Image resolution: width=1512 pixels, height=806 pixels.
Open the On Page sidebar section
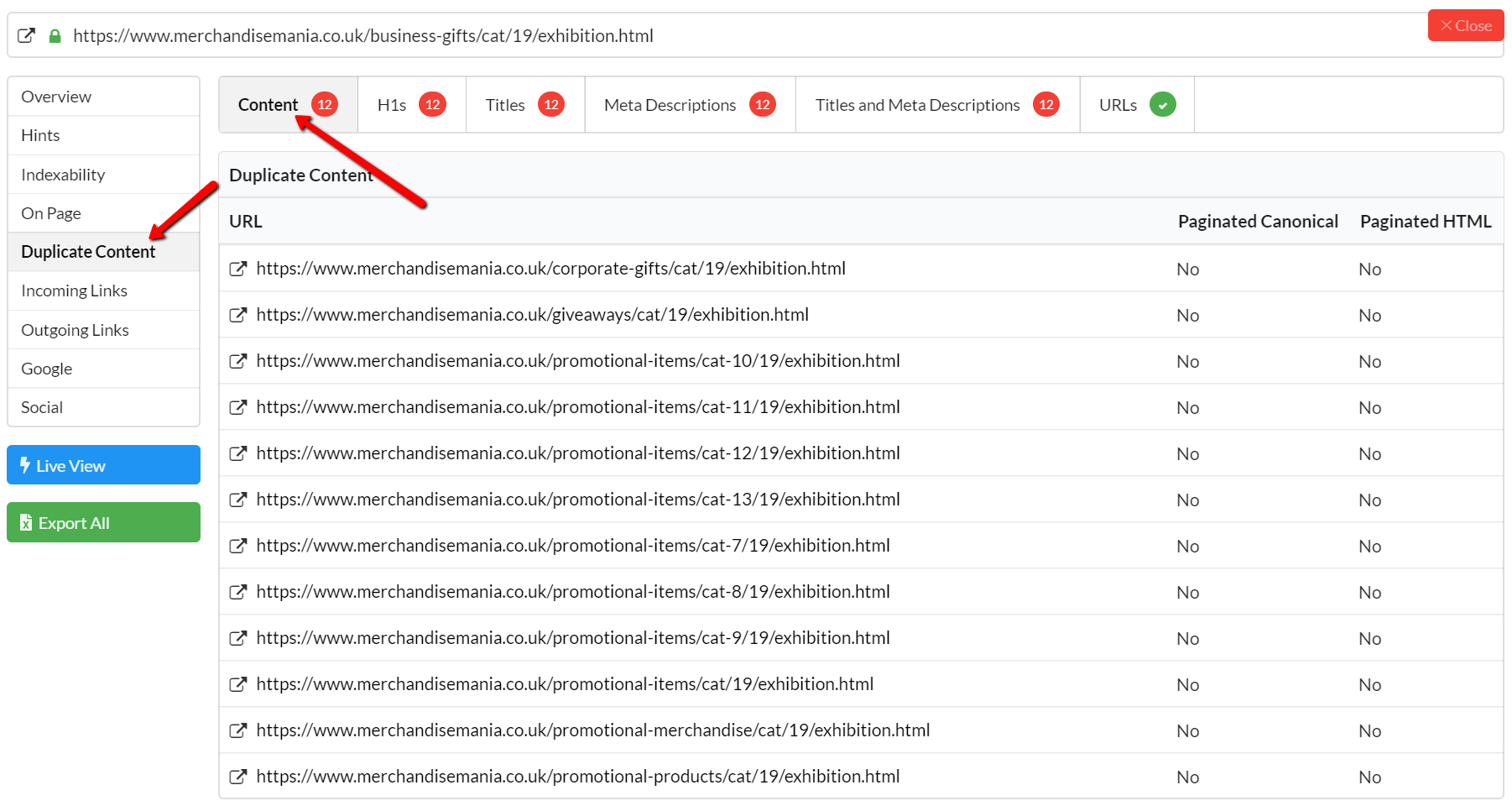pos(104,213)
